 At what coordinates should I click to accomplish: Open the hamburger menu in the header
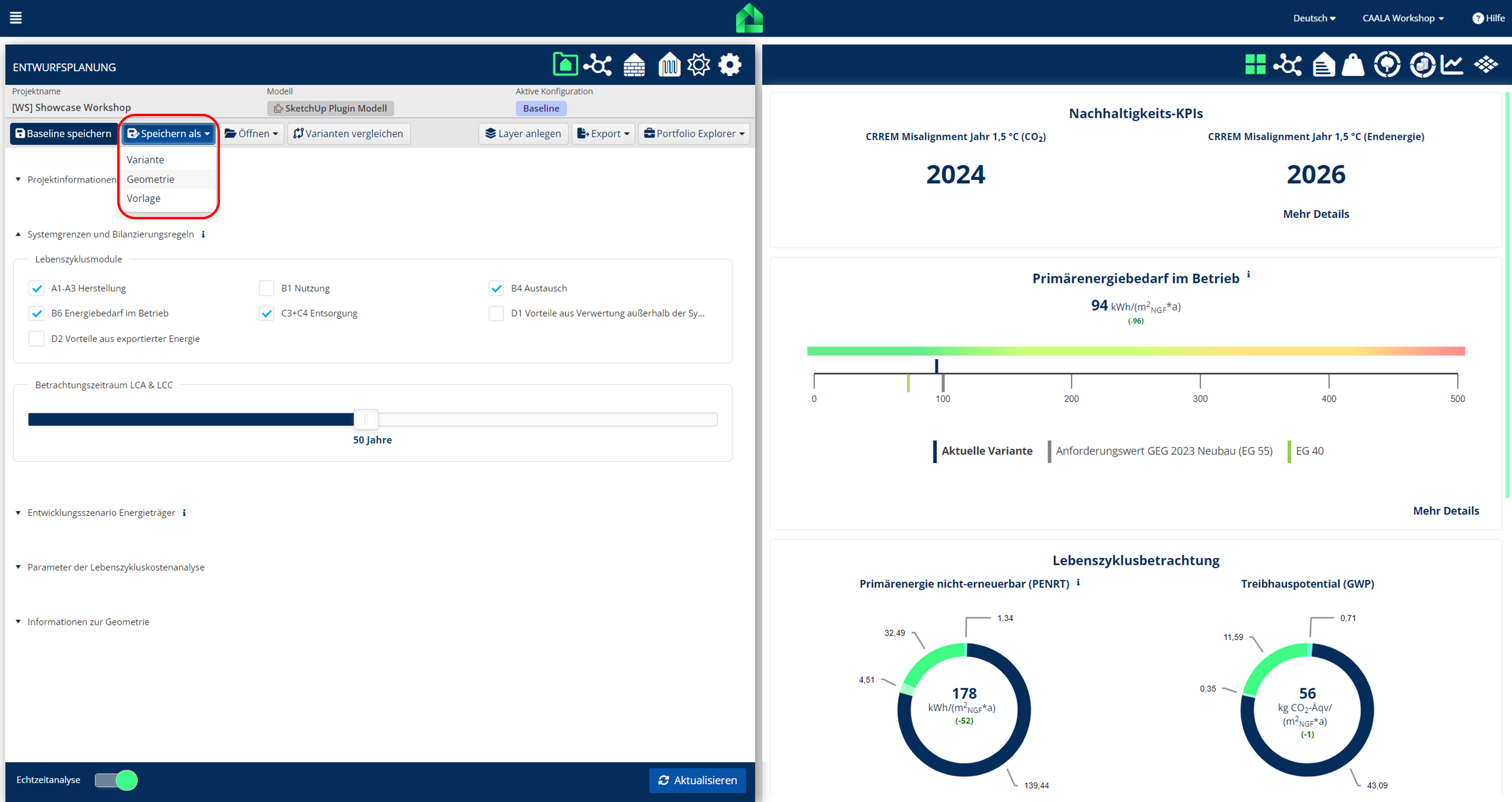tap(16, 18)
